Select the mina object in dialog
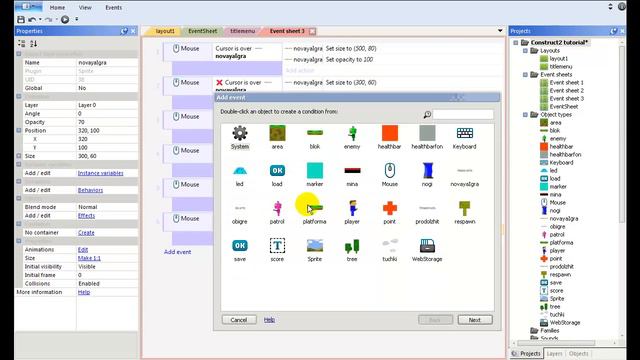Viewport: 640px width, 360px height. point(352,175)
